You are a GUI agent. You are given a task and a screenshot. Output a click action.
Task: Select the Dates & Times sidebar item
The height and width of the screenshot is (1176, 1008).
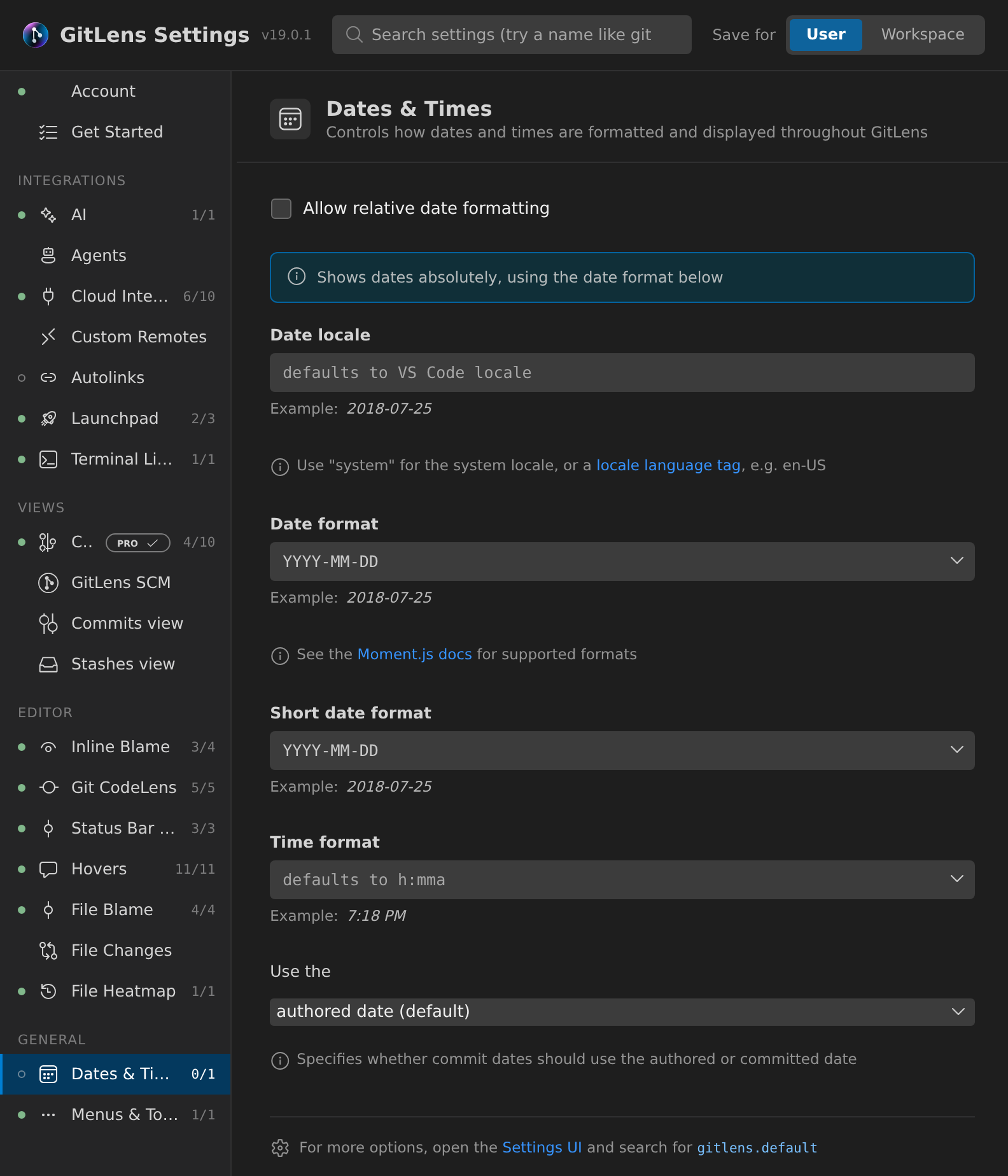(115, 1074)
